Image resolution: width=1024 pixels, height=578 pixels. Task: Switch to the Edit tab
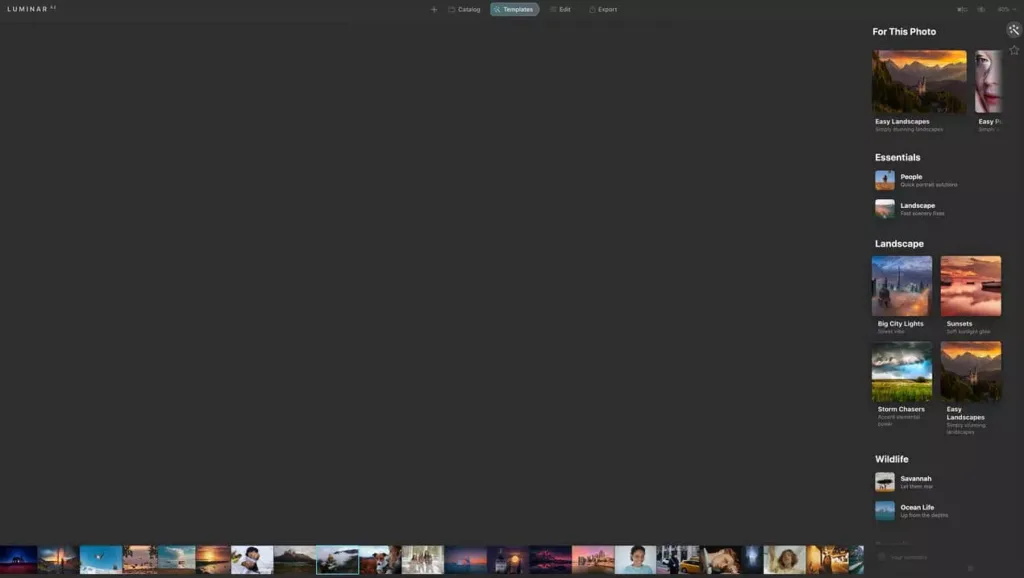point(560,9)
